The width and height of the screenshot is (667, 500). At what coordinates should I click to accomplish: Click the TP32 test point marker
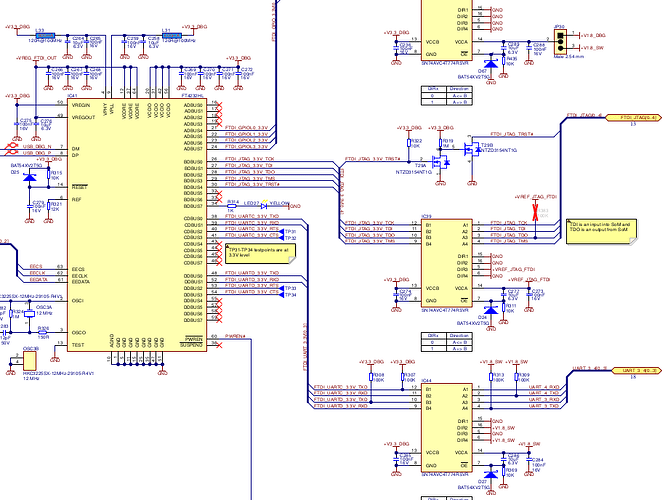(x=281, y=238)
